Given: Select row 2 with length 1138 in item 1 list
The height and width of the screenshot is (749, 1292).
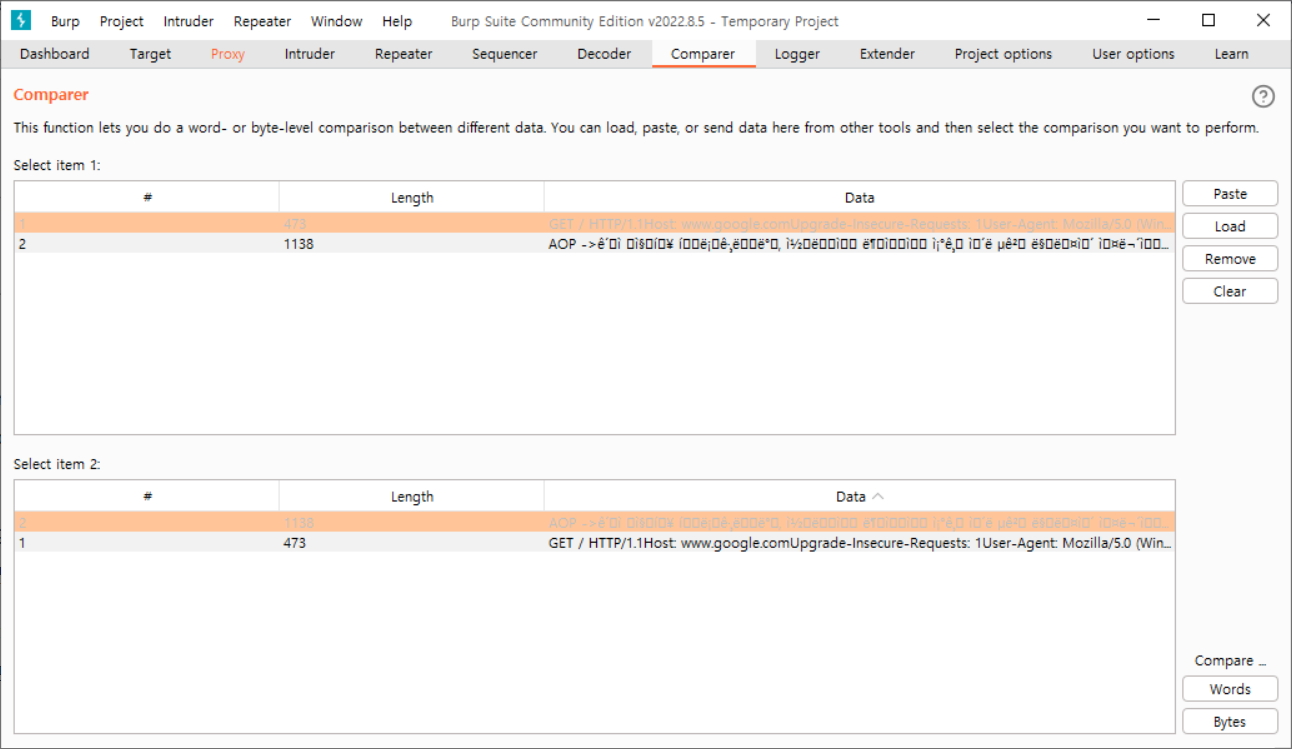Looking at the screenshot, I should [594, 243].
